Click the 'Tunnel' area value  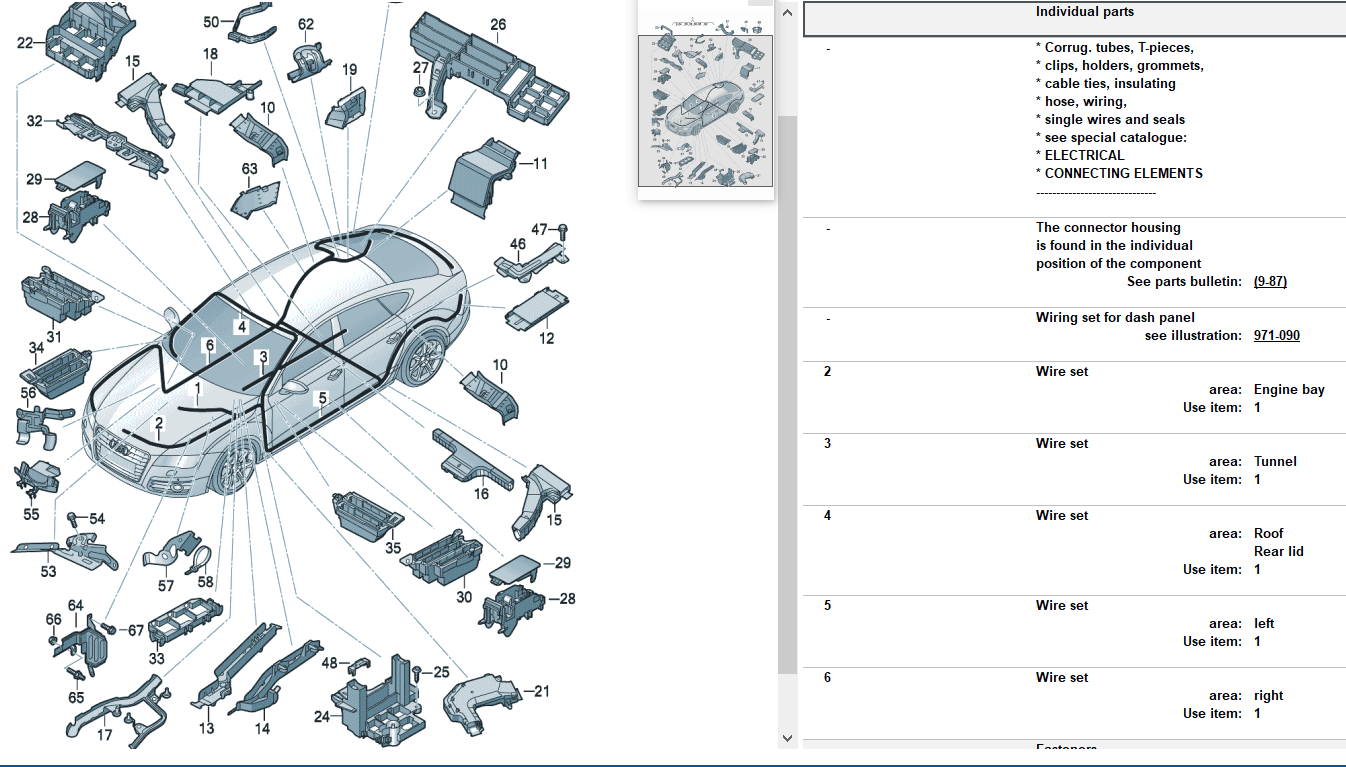coord(1275,462)
